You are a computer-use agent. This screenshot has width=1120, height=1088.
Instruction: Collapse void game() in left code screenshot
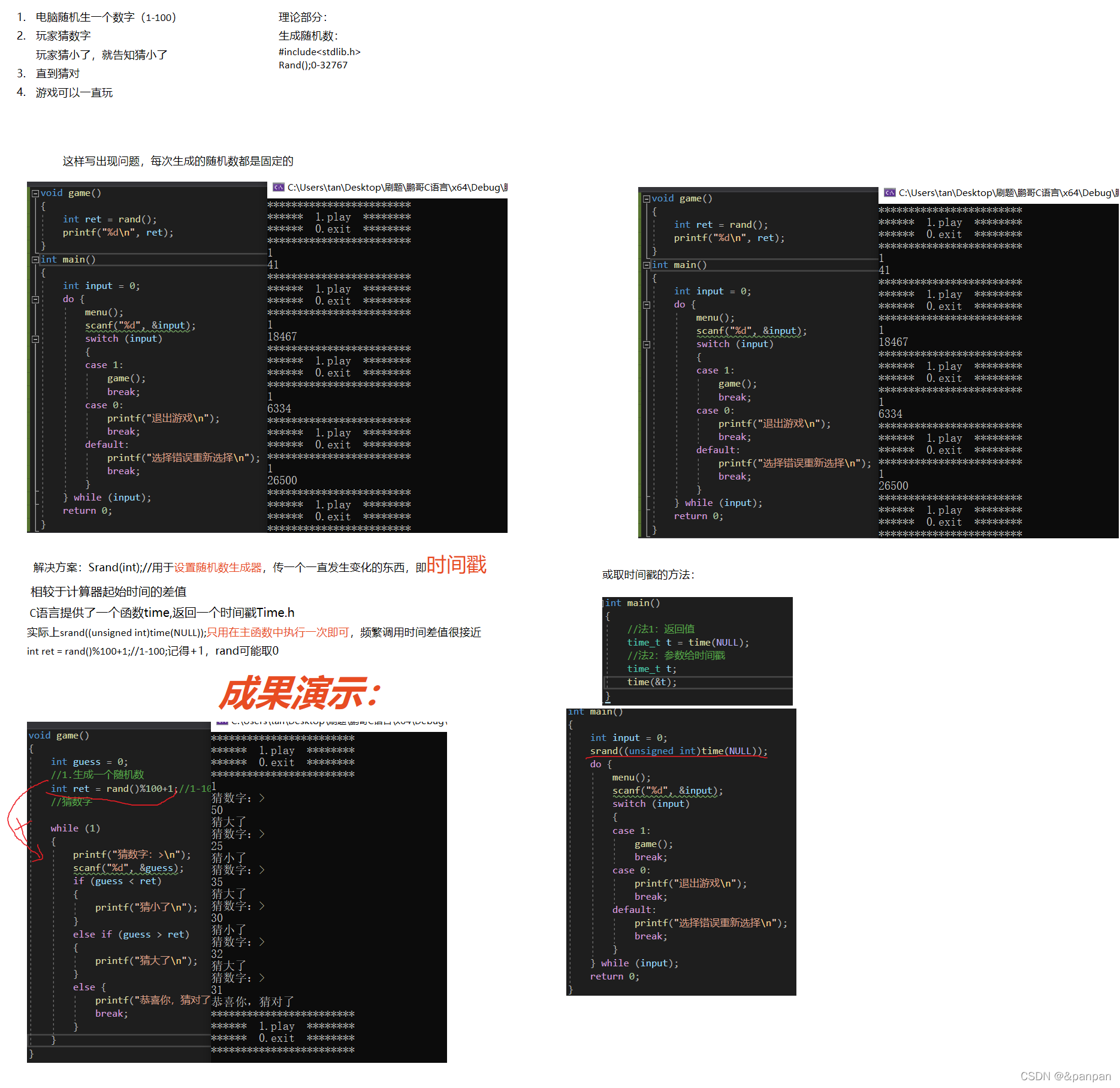pos(35,193)
